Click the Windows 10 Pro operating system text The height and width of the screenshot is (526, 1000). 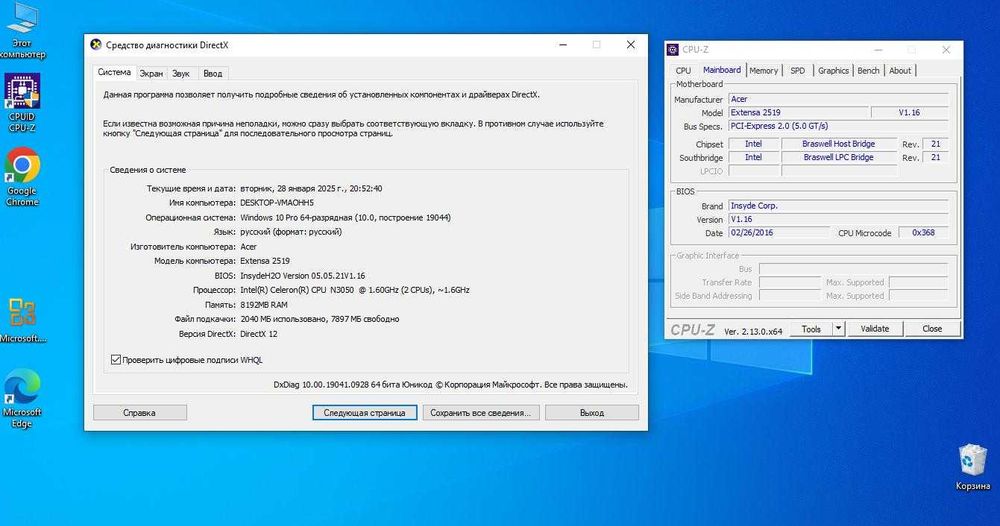345,217
